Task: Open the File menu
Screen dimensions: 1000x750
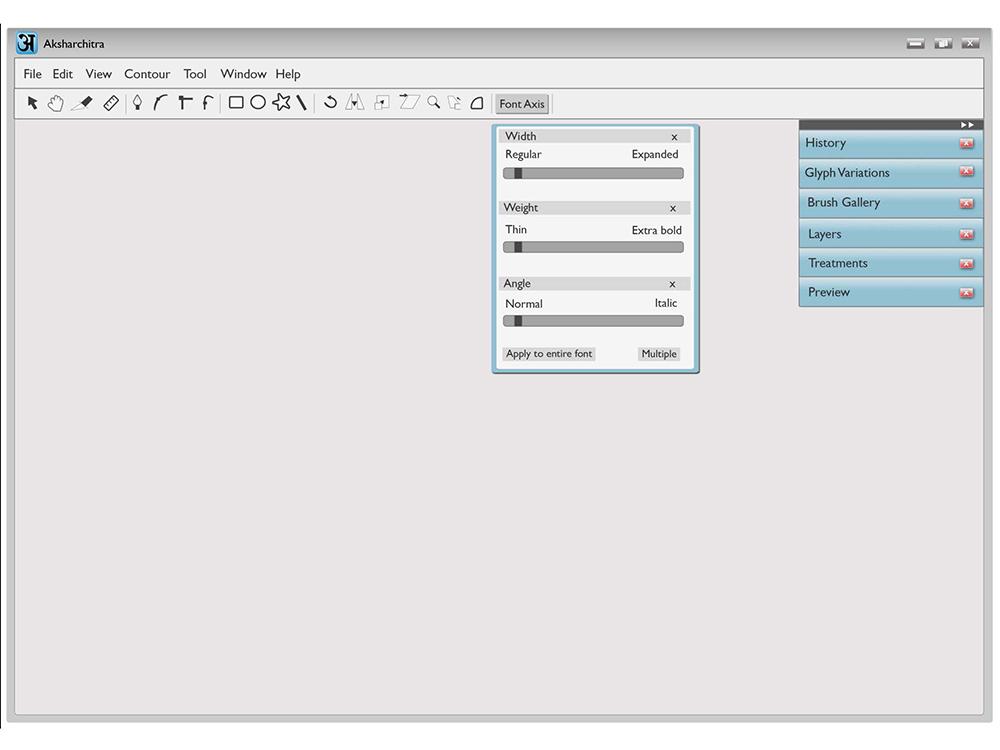Action: (x=33, y=74)
